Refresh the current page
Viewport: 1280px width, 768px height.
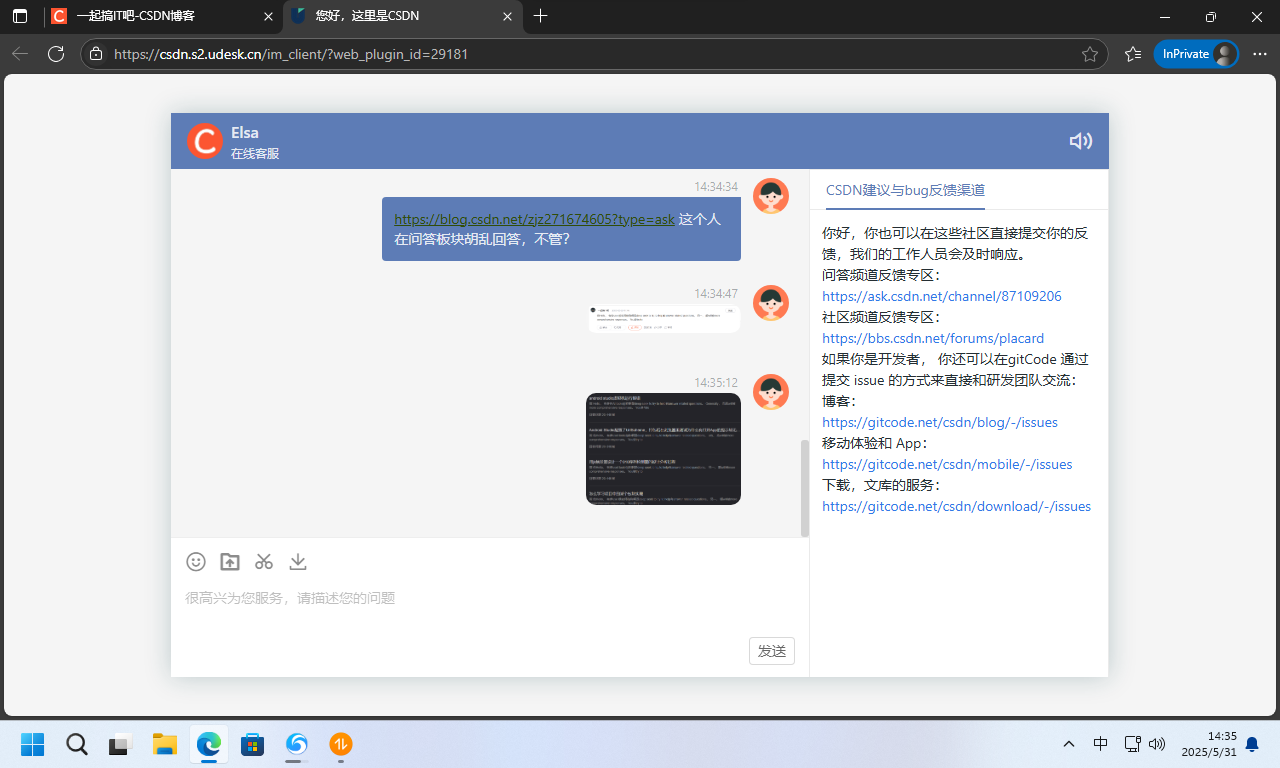[56, 54]
